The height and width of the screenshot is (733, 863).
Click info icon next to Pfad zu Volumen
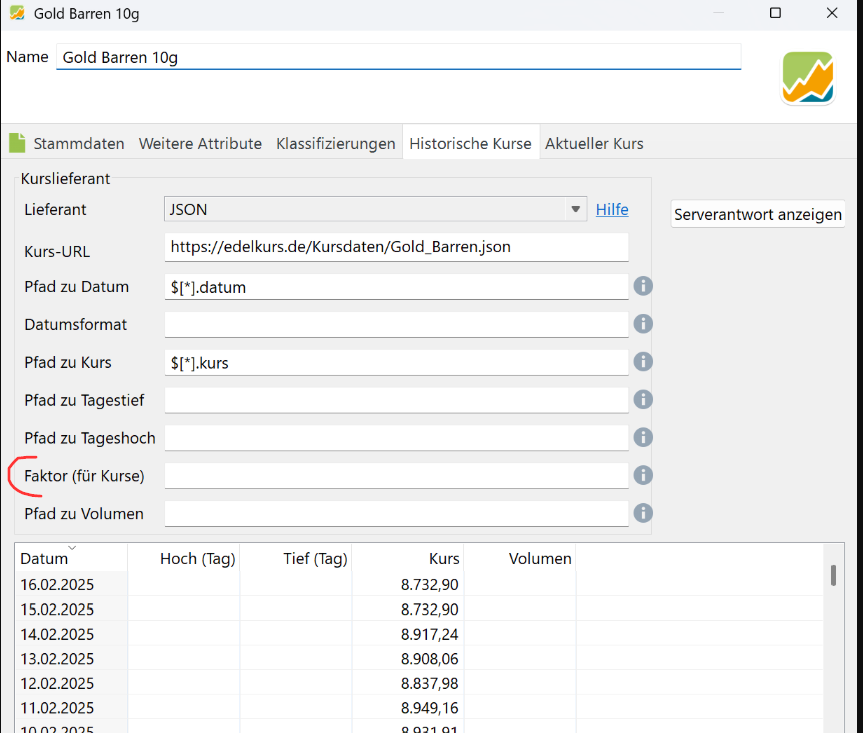click(x=643, y=513)
